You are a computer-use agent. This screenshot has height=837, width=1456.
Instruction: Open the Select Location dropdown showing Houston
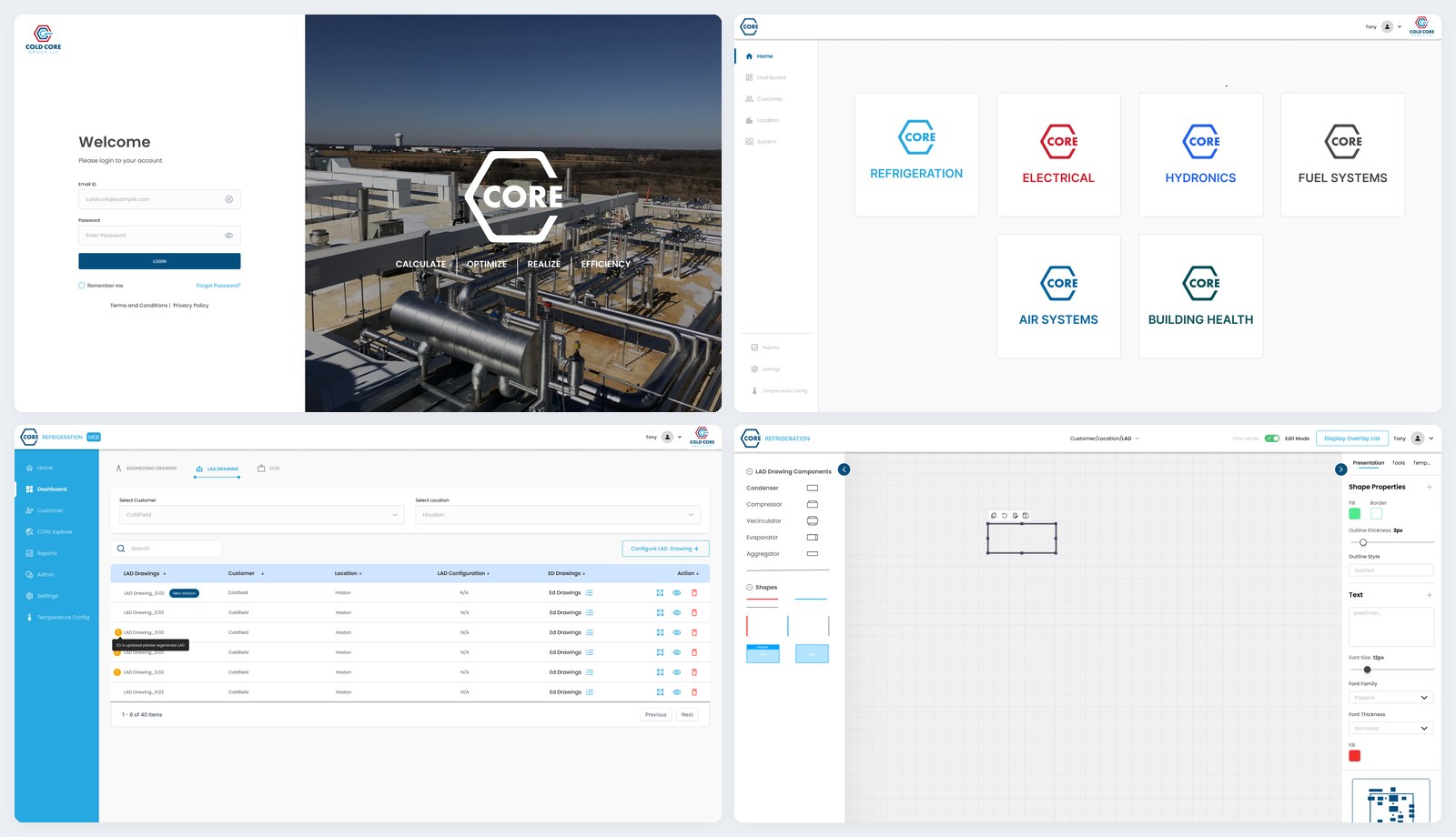(x=558, y=515)
